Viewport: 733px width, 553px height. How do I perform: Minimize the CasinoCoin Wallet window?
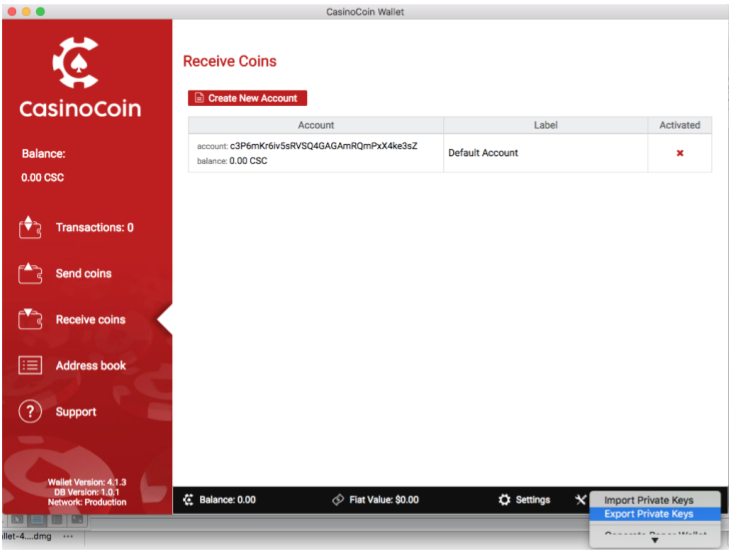tap(26, 11)
